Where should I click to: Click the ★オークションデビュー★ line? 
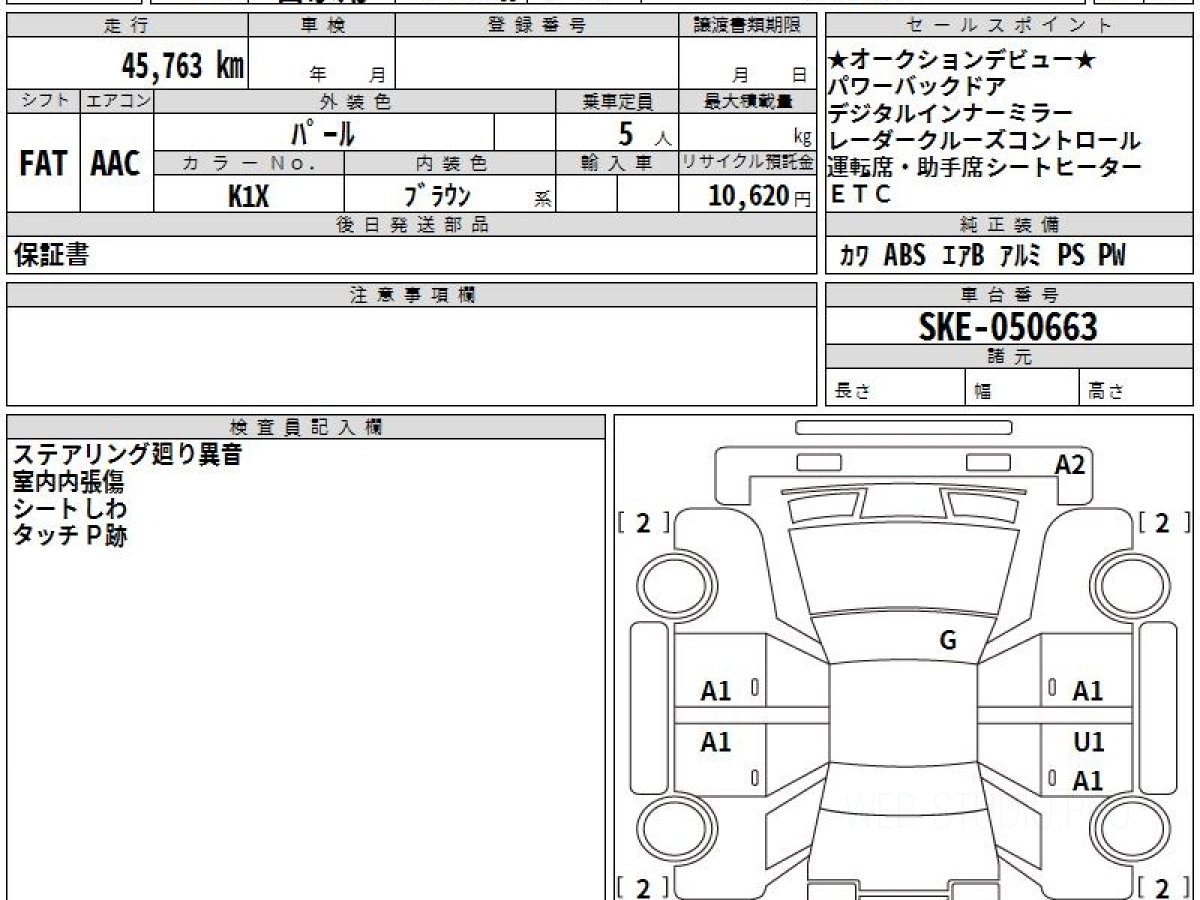[x=961, y=62]
